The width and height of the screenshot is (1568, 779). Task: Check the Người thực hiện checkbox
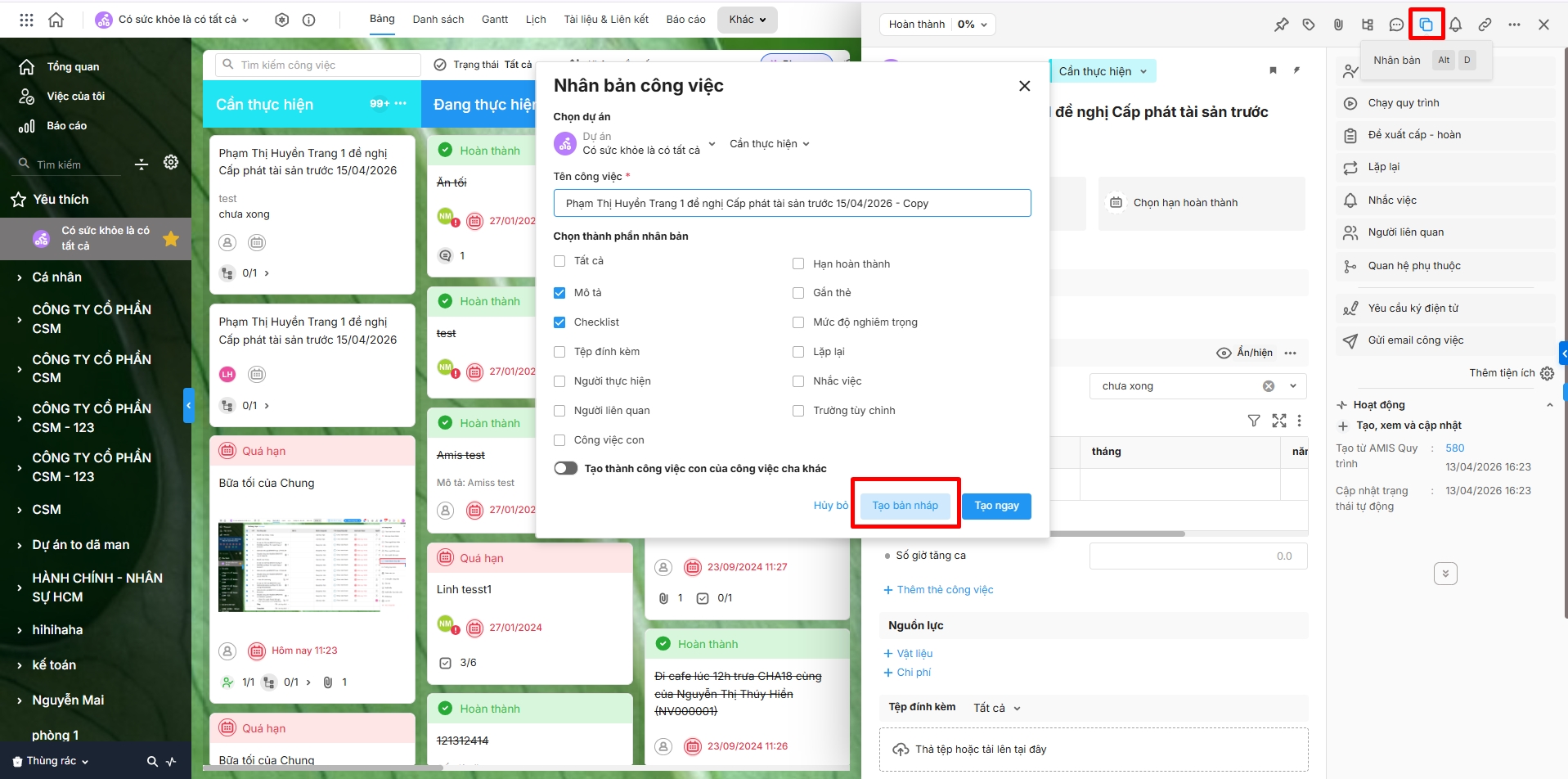click(559, 381)
